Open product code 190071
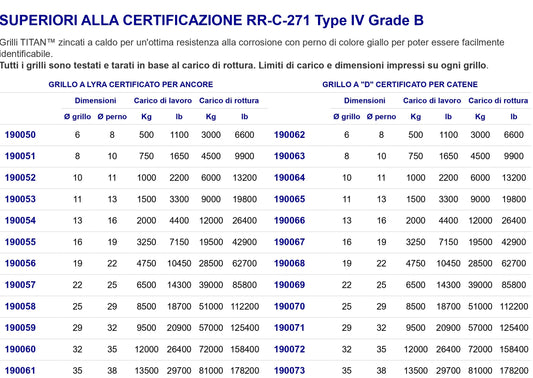This screenshot has height=378, width=533. tap(290, 328)
